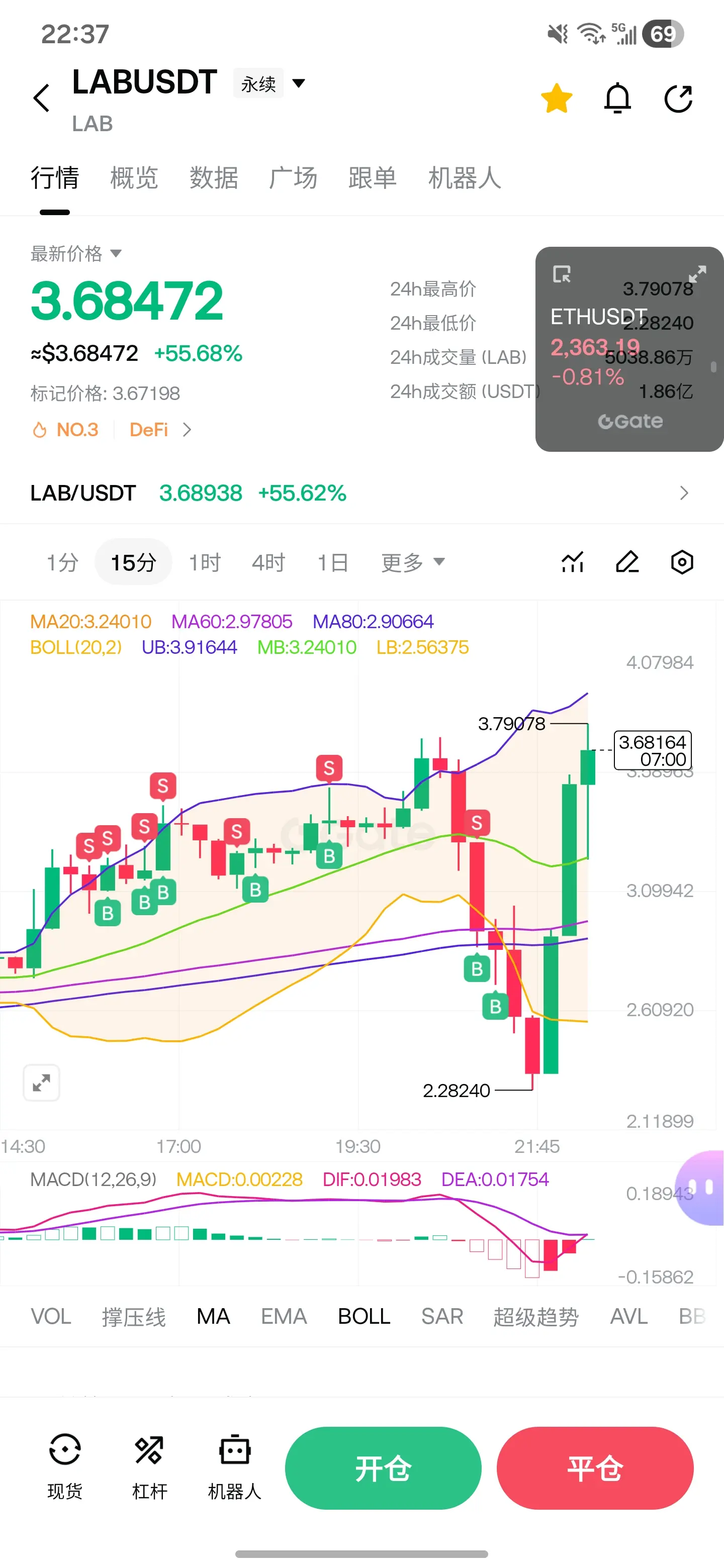The image size is (724, 1568).
Task: Tap the MA60 value label
Action: [232, 622]
